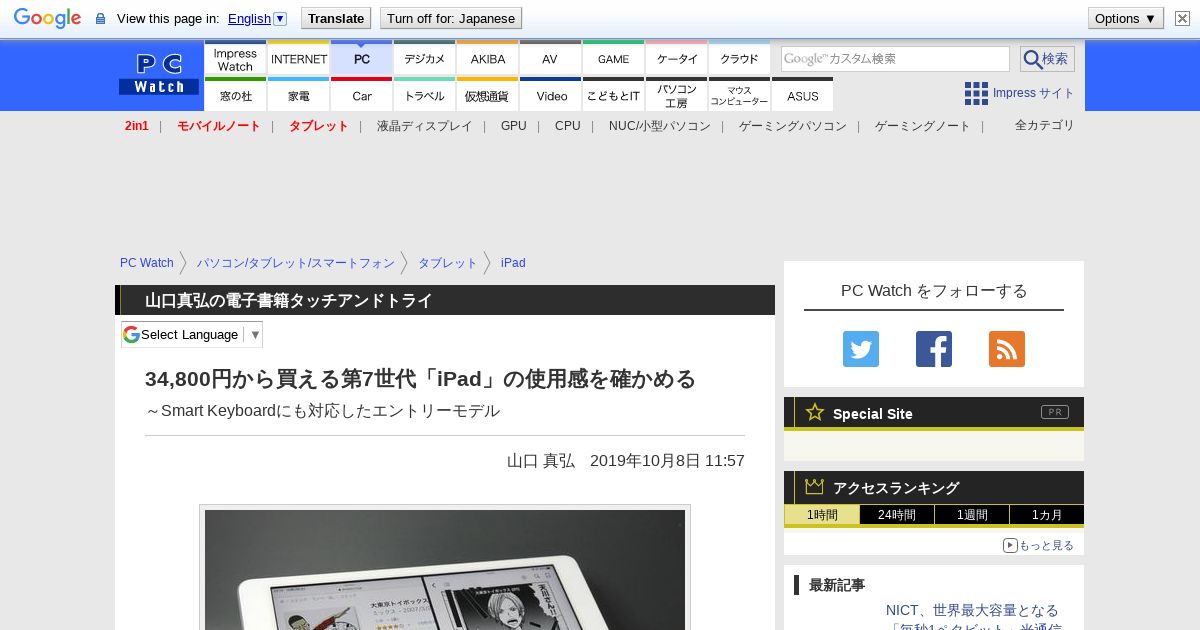Click the パソコン/タブレット/スマートフォン breadcrumb
1200x630 pixels.
coord(295,263)
